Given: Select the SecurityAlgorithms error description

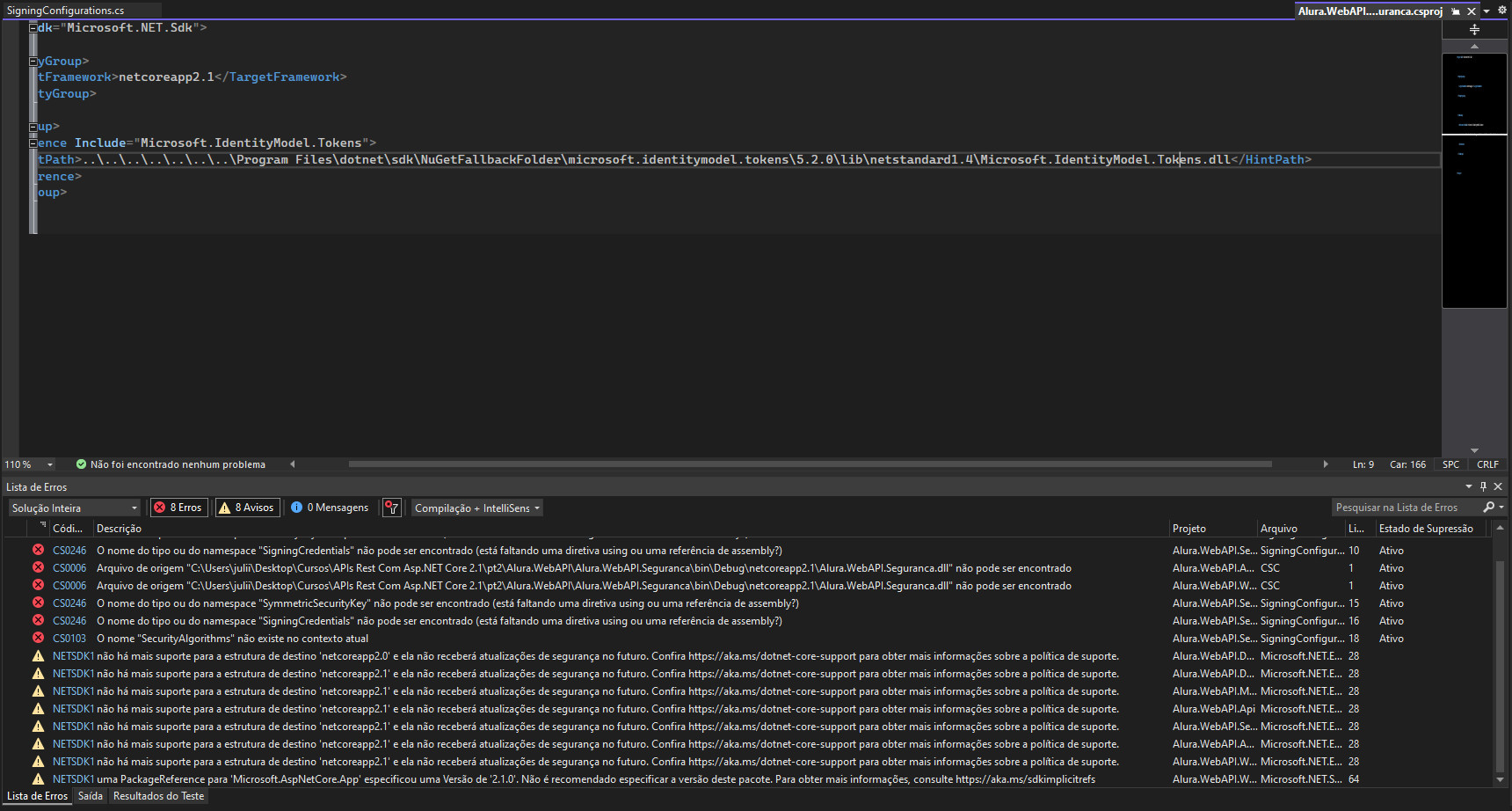Looking at the screenshot, I should pyautogui.click(x=232, y=639).
